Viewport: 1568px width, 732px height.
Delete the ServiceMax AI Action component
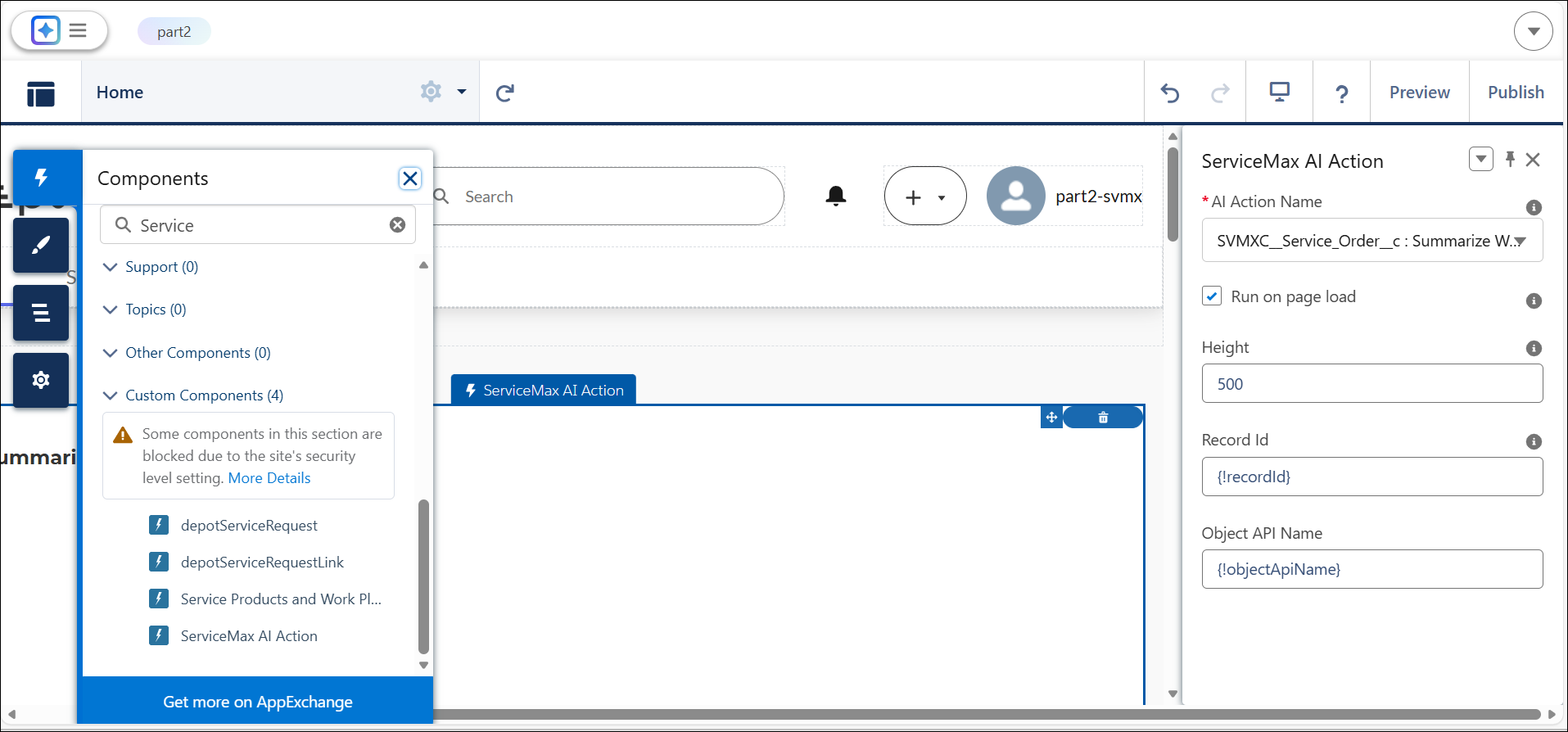[x=1103, y=418]
